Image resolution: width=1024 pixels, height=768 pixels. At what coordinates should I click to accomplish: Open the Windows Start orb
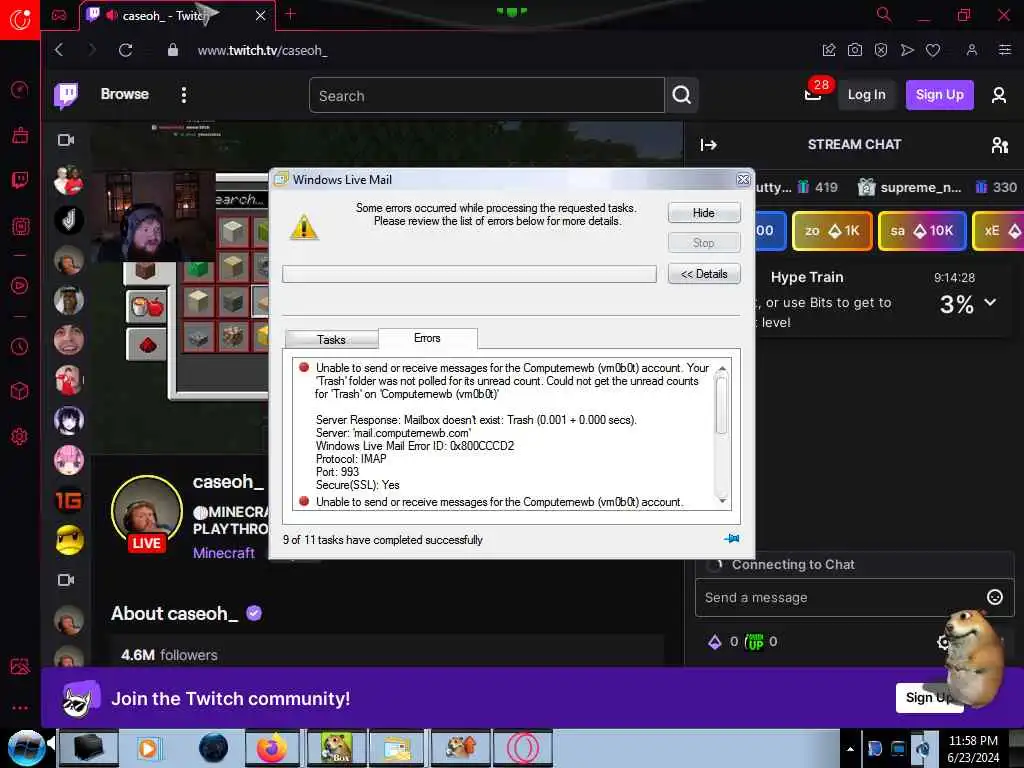pyautogui.click(x=26, y=748)
